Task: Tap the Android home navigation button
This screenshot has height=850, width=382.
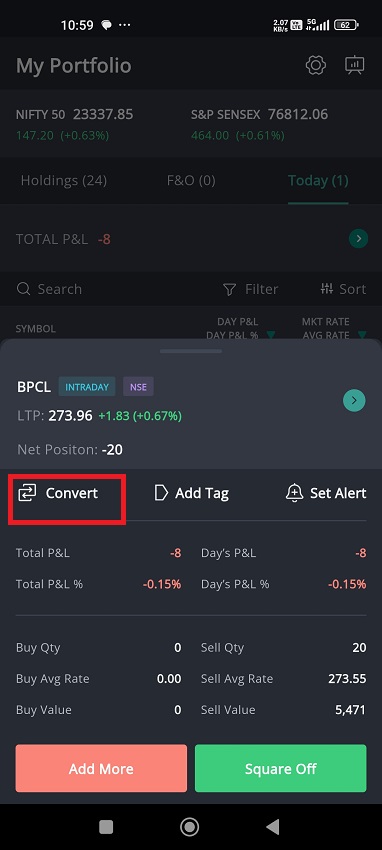Action: pyautogui.click(x=190, y=827)
